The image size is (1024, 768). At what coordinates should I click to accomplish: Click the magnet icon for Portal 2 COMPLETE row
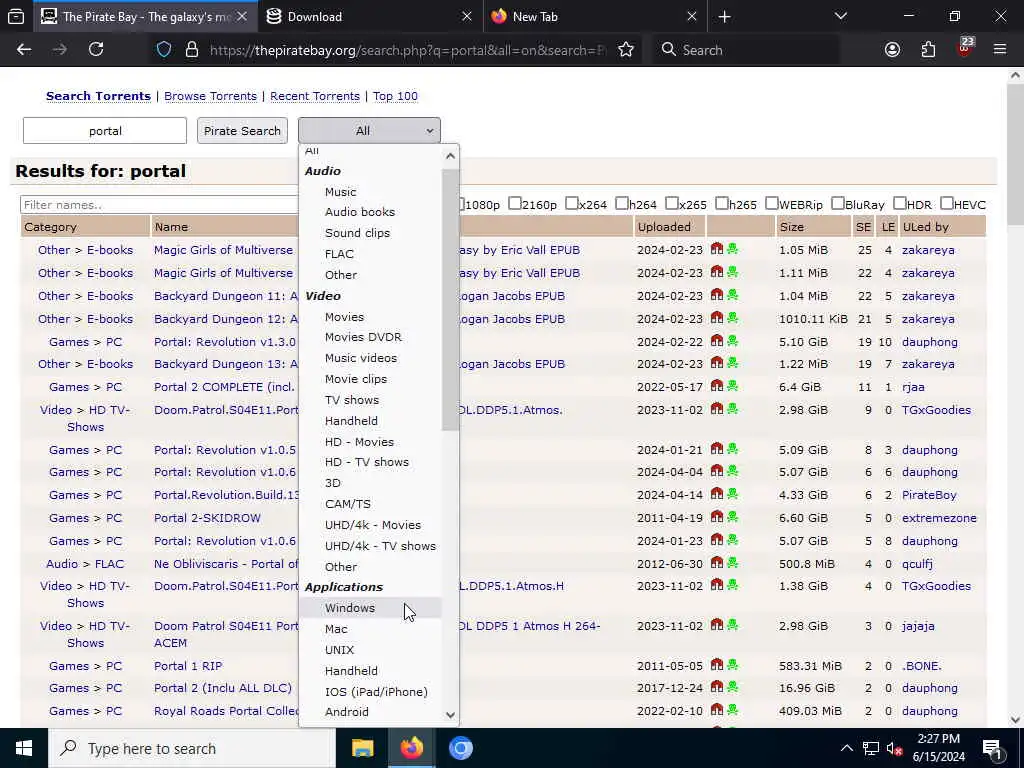tap(717, 385)
